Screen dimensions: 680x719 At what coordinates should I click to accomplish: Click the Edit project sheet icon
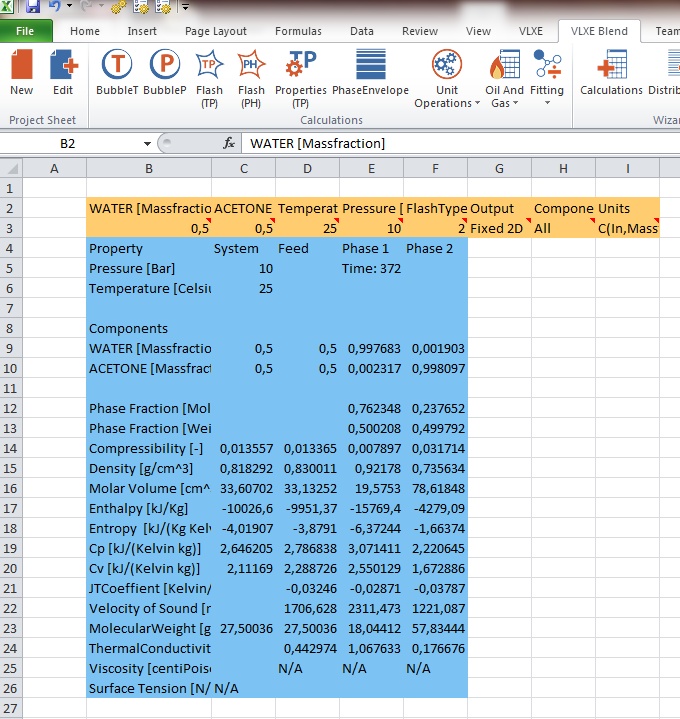[x=63, y=65]
